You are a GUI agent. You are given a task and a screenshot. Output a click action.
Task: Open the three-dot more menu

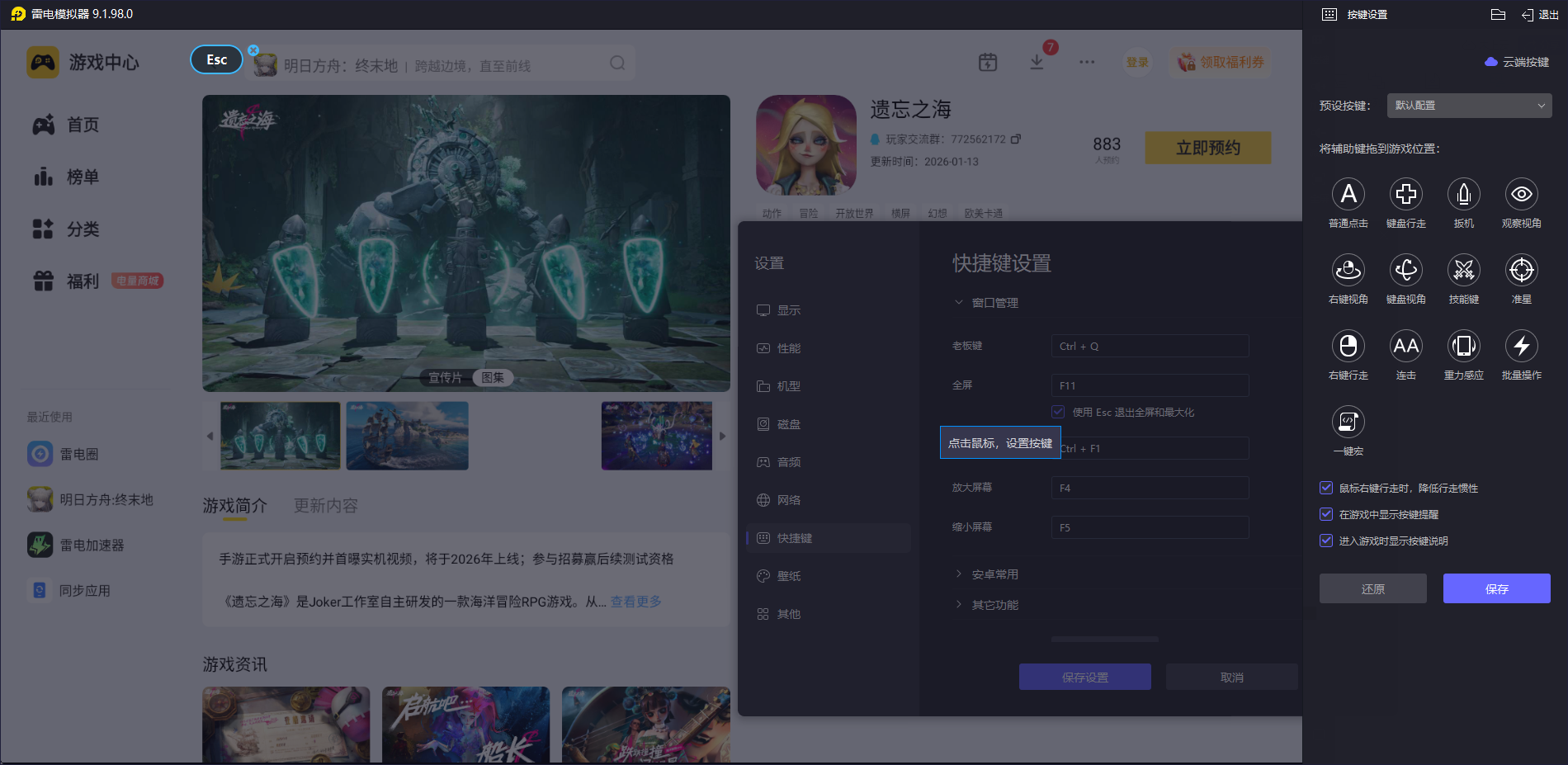(1087, 62)
